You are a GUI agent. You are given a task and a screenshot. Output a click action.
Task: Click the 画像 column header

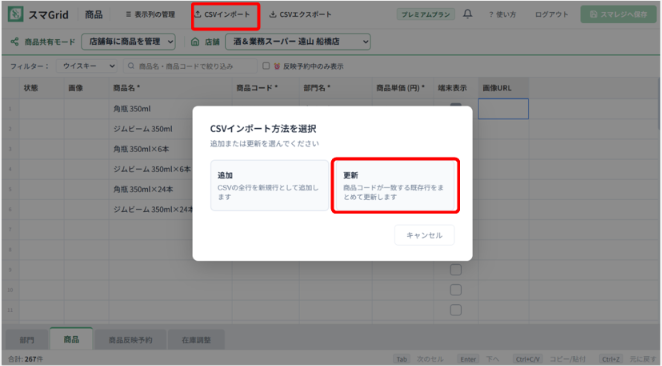[x=87, y=88]
